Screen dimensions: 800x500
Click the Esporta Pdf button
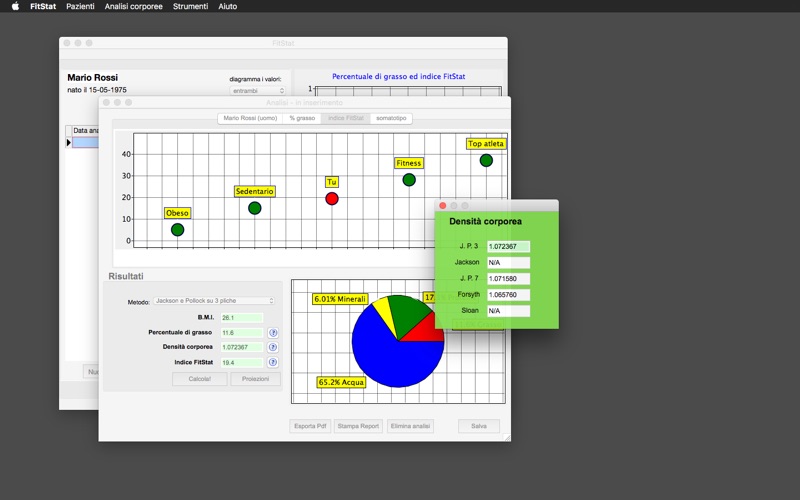tap(310, 426)
